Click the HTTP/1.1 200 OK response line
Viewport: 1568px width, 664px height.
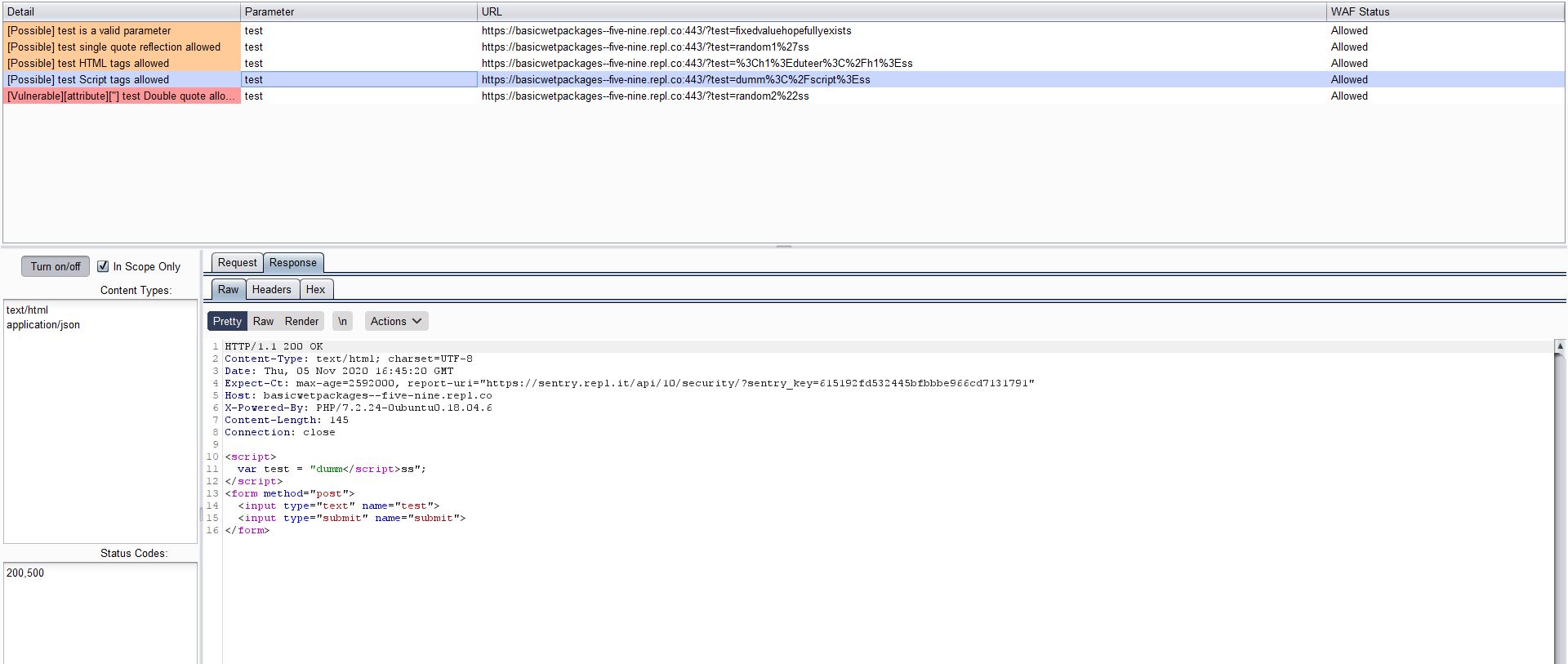pos(274,346)
